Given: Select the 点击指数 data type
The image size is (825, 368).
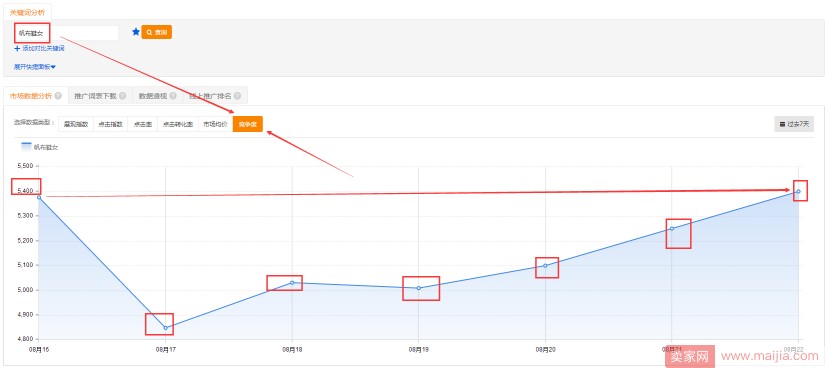Looking at the screenshot, I should (x=110, y=124).
